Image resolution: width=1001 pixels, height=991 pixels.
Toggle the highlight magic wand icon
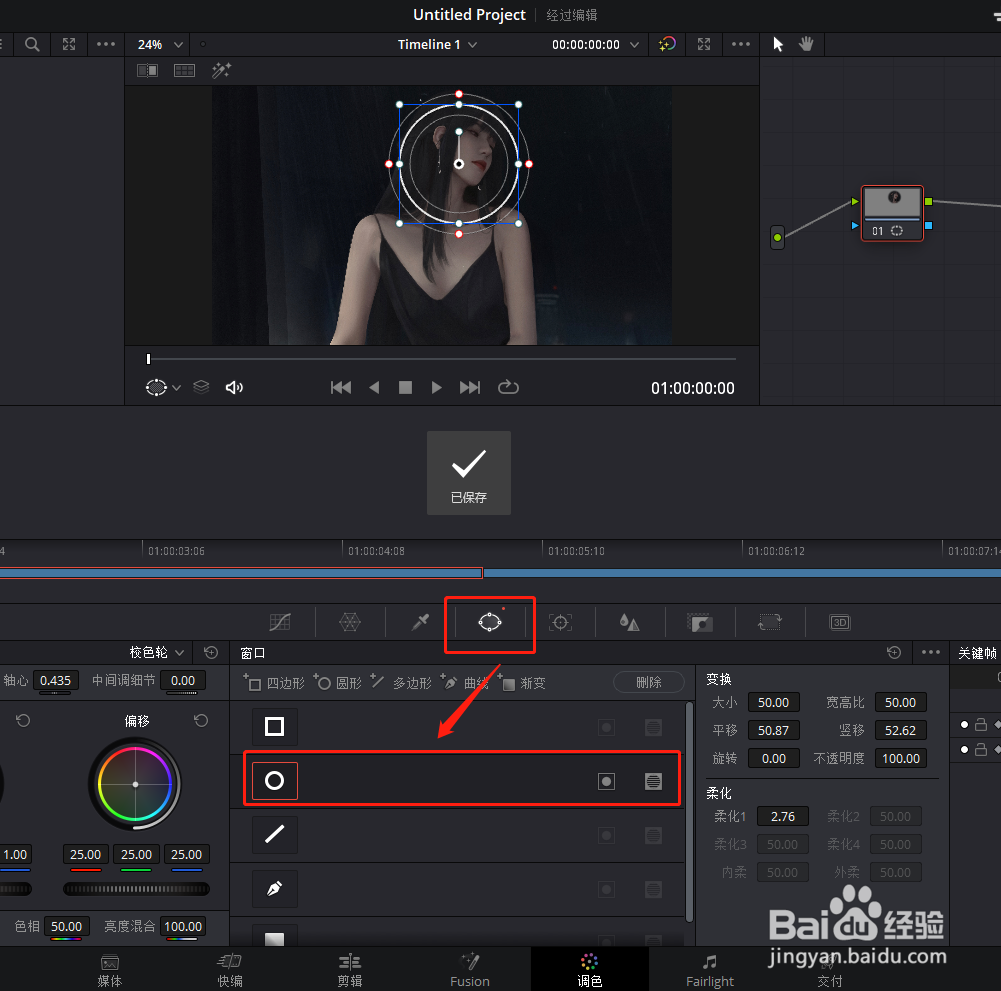pos(221,70)
